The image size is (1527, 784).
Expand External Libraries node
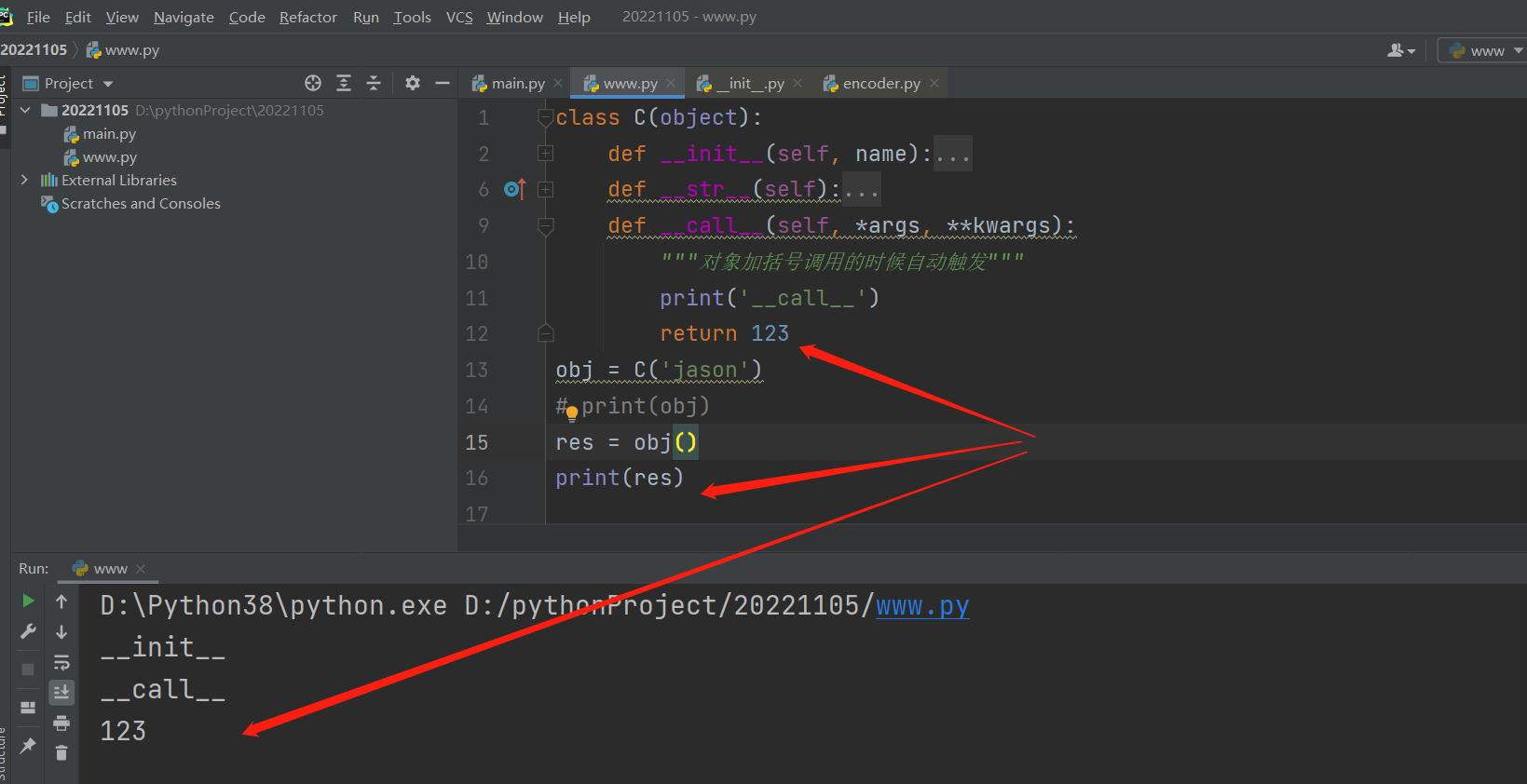pyautogui.click(x=25, y=180)
